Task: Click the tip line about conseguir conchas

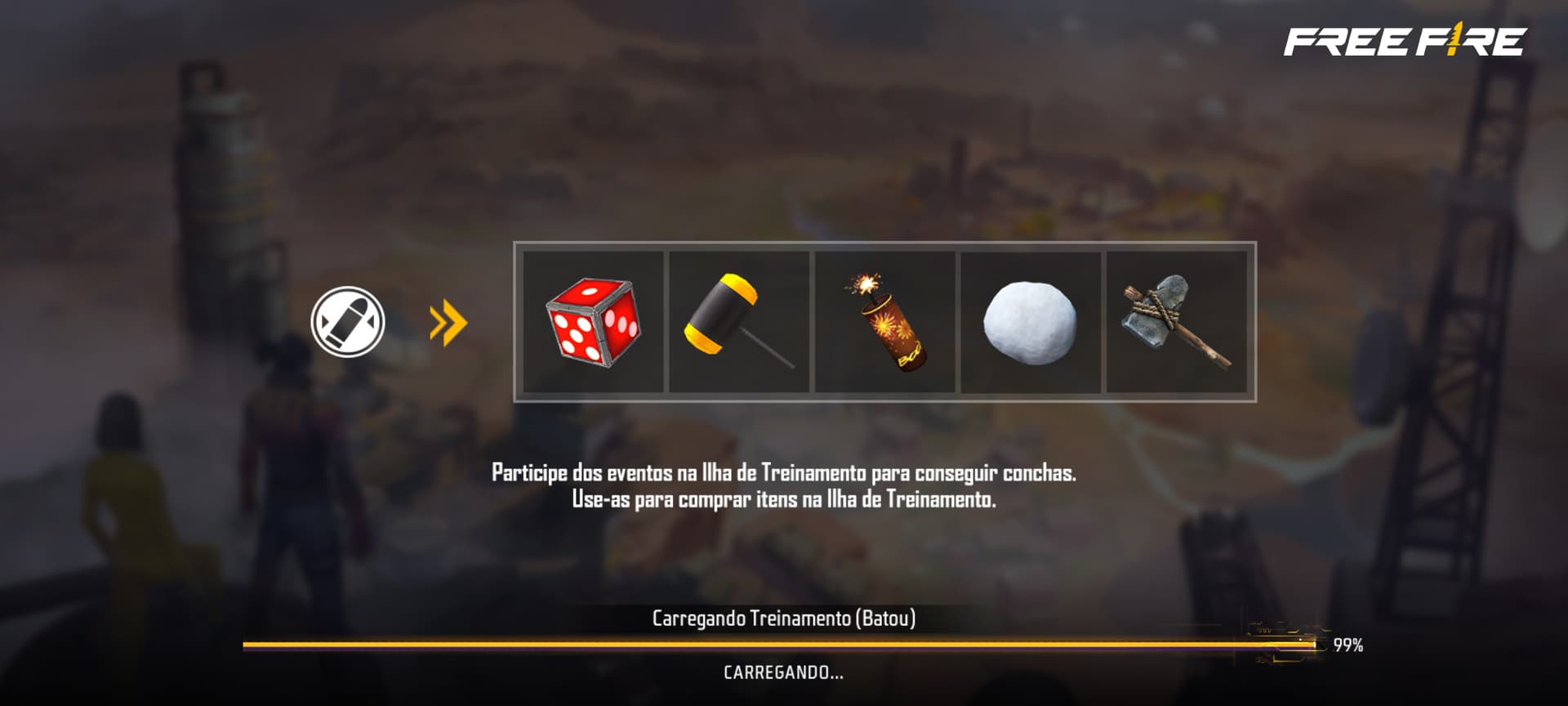Action: pyautogui.click(x=784, y=473)
